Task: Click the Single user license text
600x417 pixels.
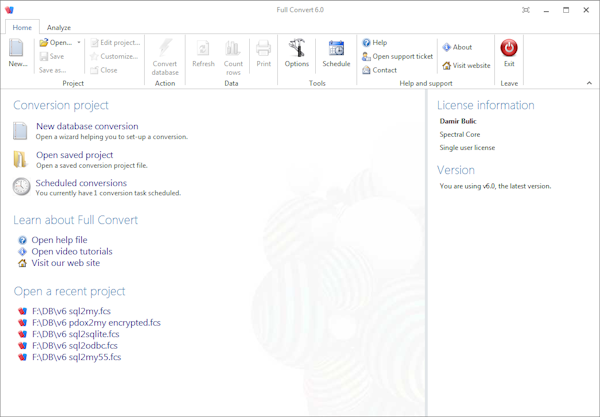Action: point(467,148)
